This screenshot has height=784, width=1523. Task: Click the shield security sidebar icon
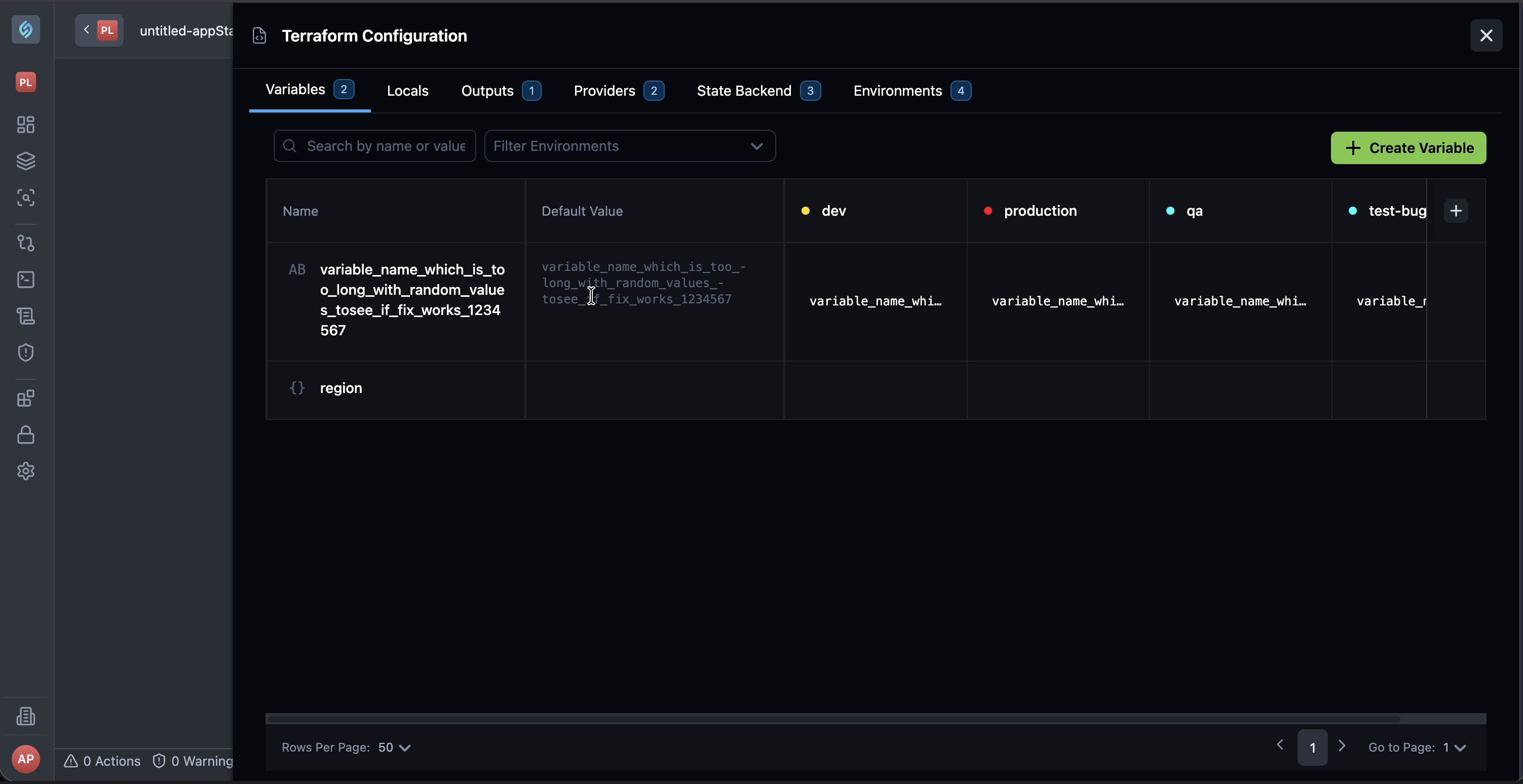coord(25,352)
